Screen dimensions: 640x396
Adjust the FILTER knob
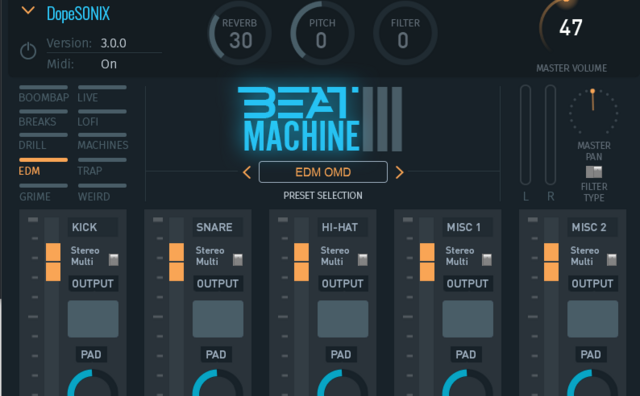pos(405,33)
